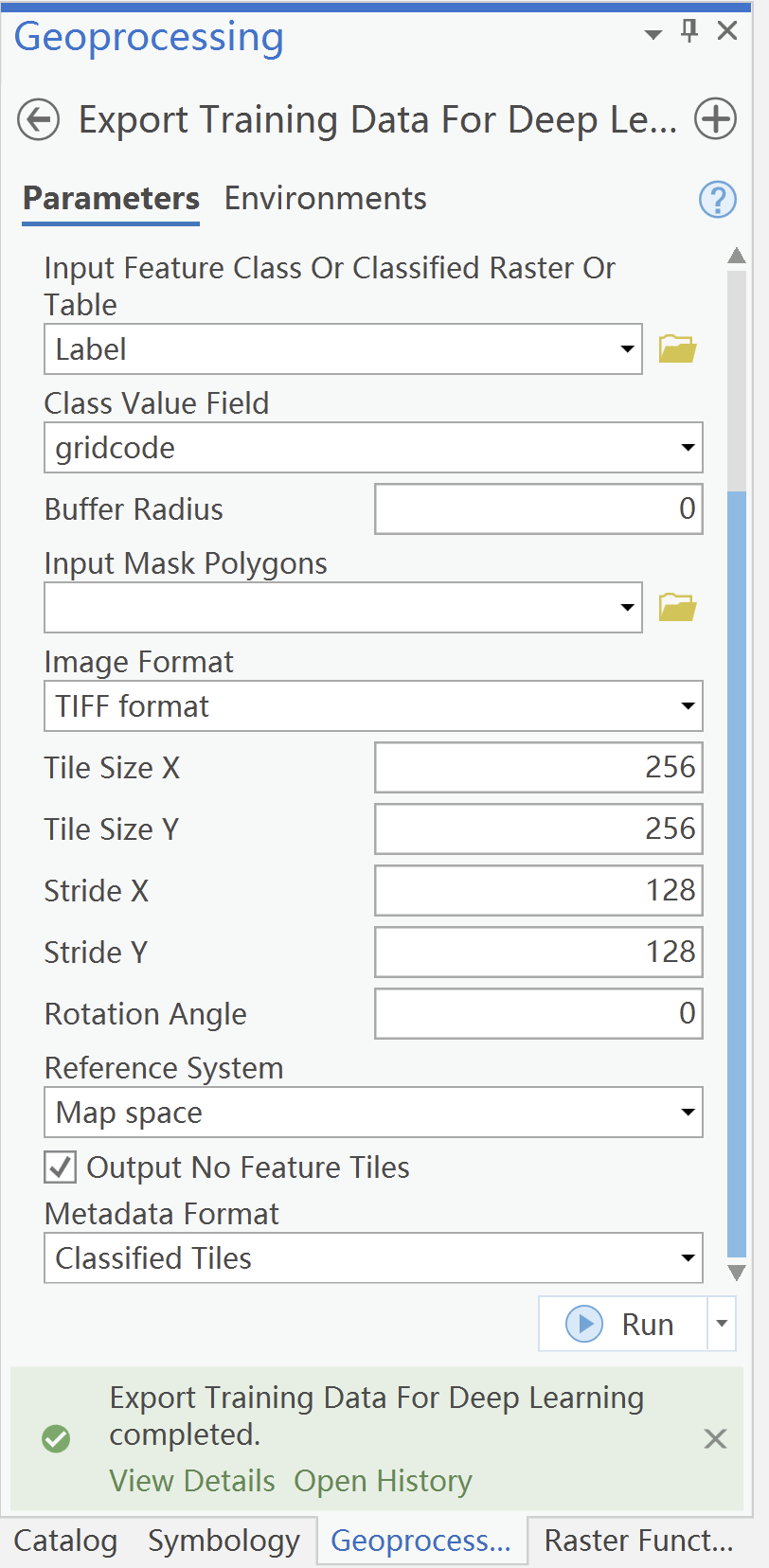Dismiss the completed message banner
This screenshot has height=1568, width=769.
(715, 1439)
